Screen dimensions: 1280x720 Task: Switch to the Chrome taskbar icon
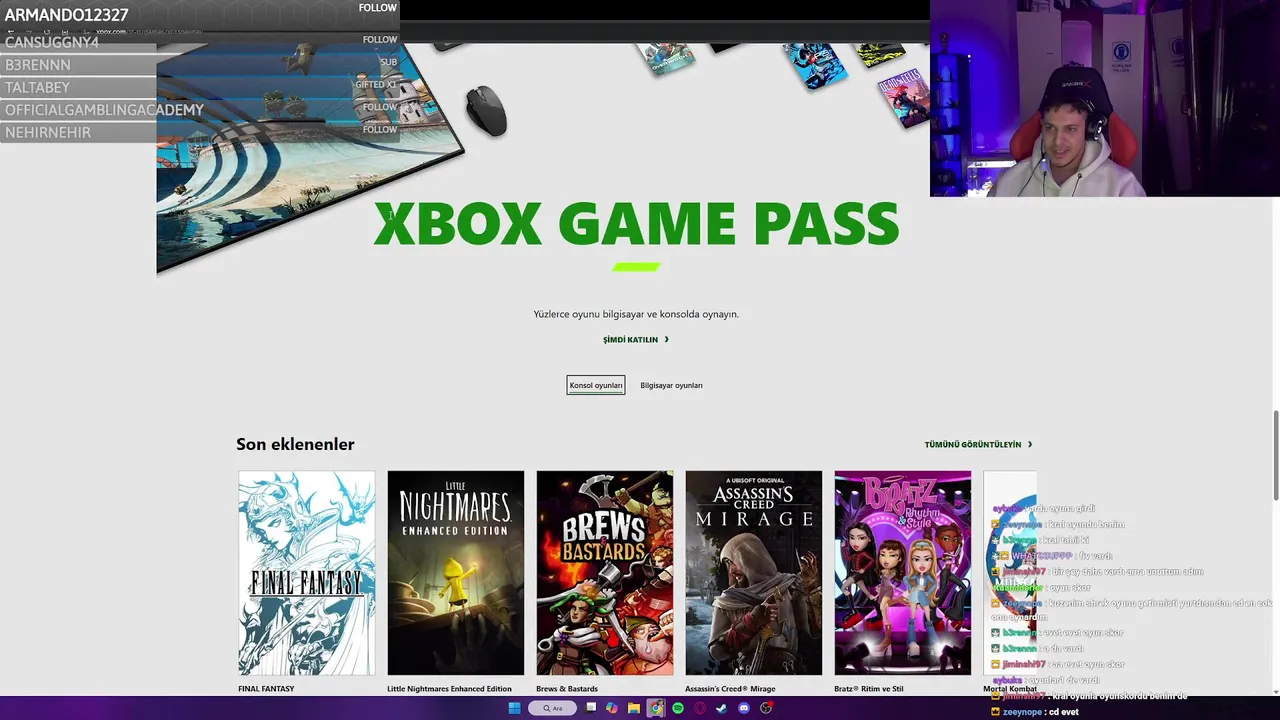(x=656, y=708)
